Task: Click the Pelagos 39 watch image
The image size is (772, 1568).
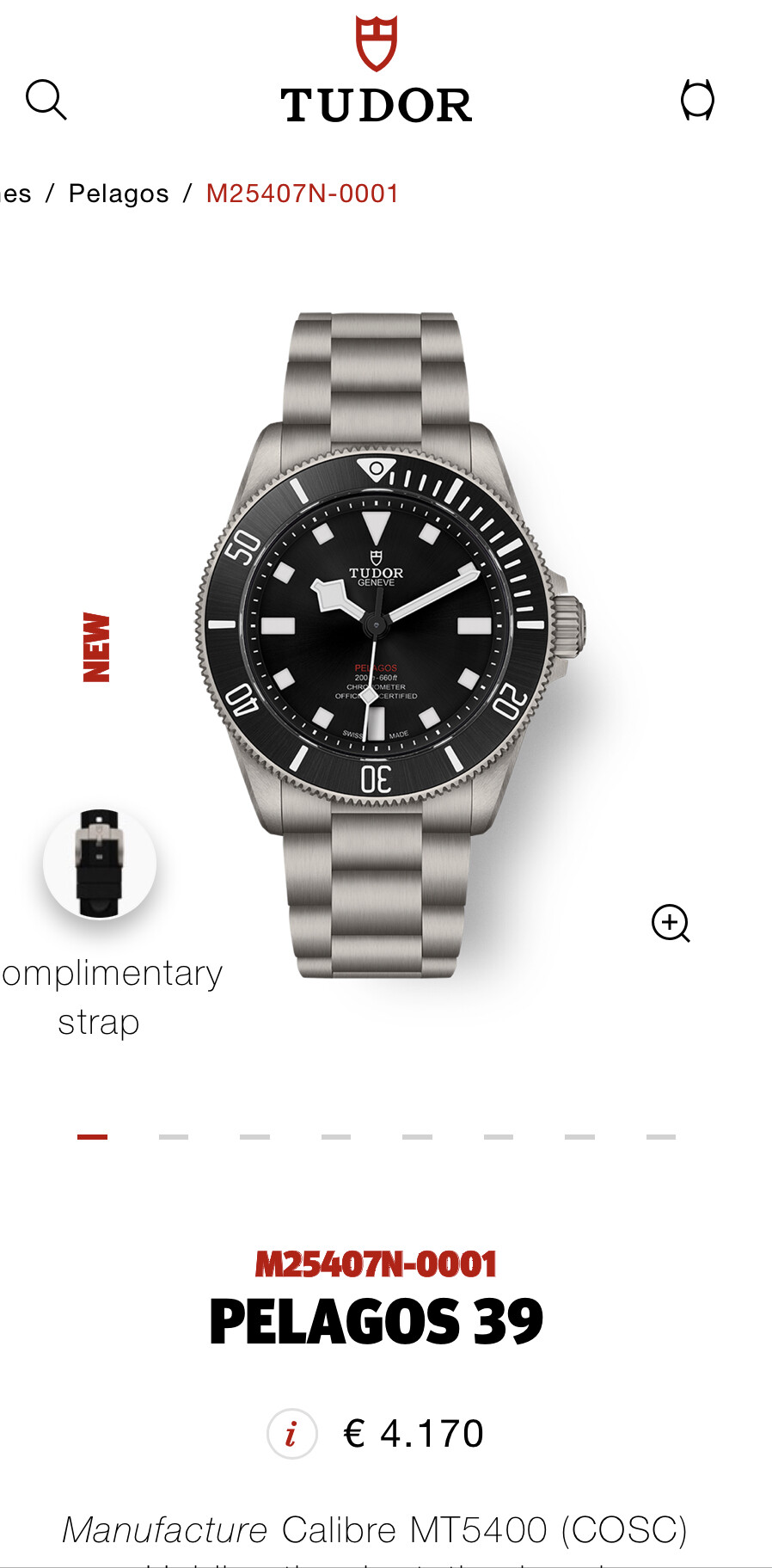Action: [391, 645]
